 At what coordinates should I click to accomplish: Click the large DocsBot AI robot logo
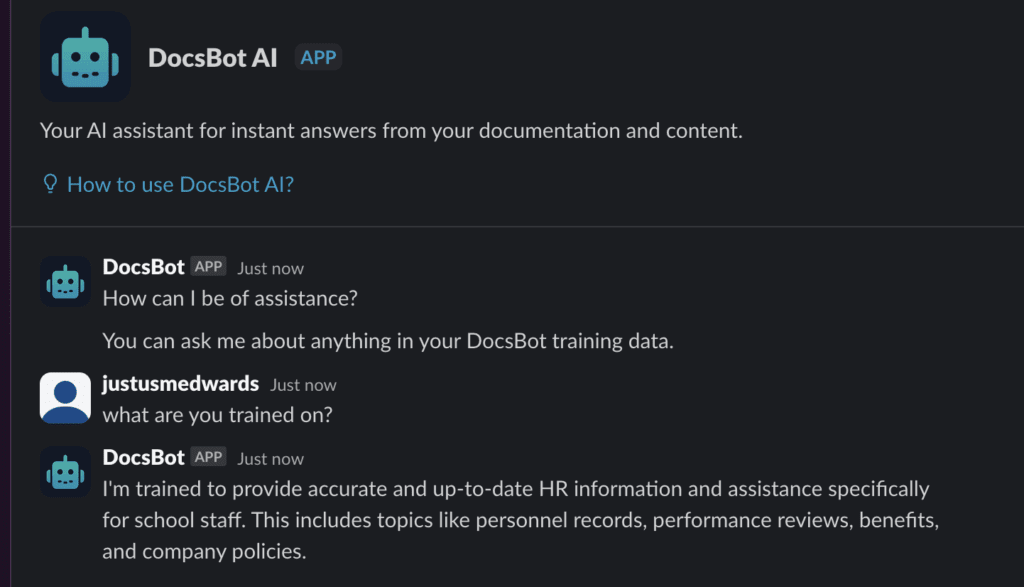(x=85, y=57)
